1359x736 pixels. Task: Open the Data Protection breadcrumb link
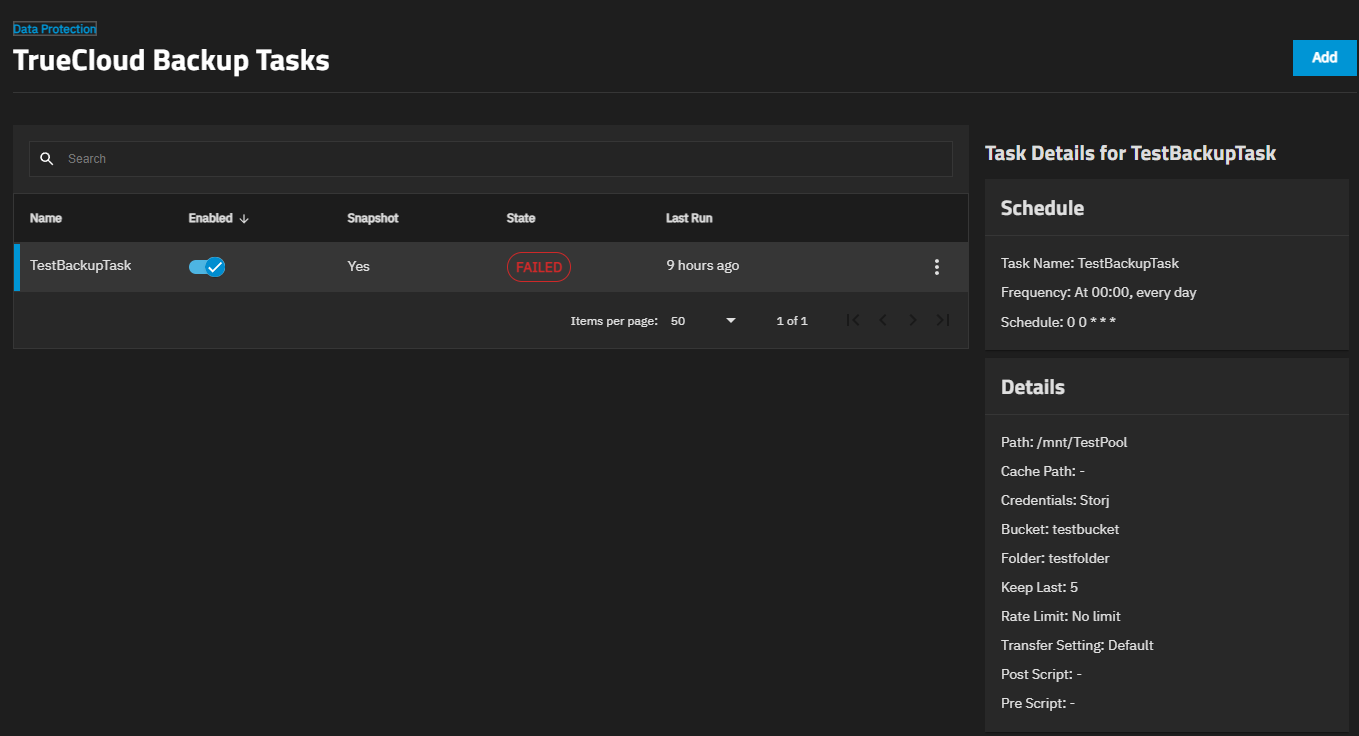tap(55, 29)
